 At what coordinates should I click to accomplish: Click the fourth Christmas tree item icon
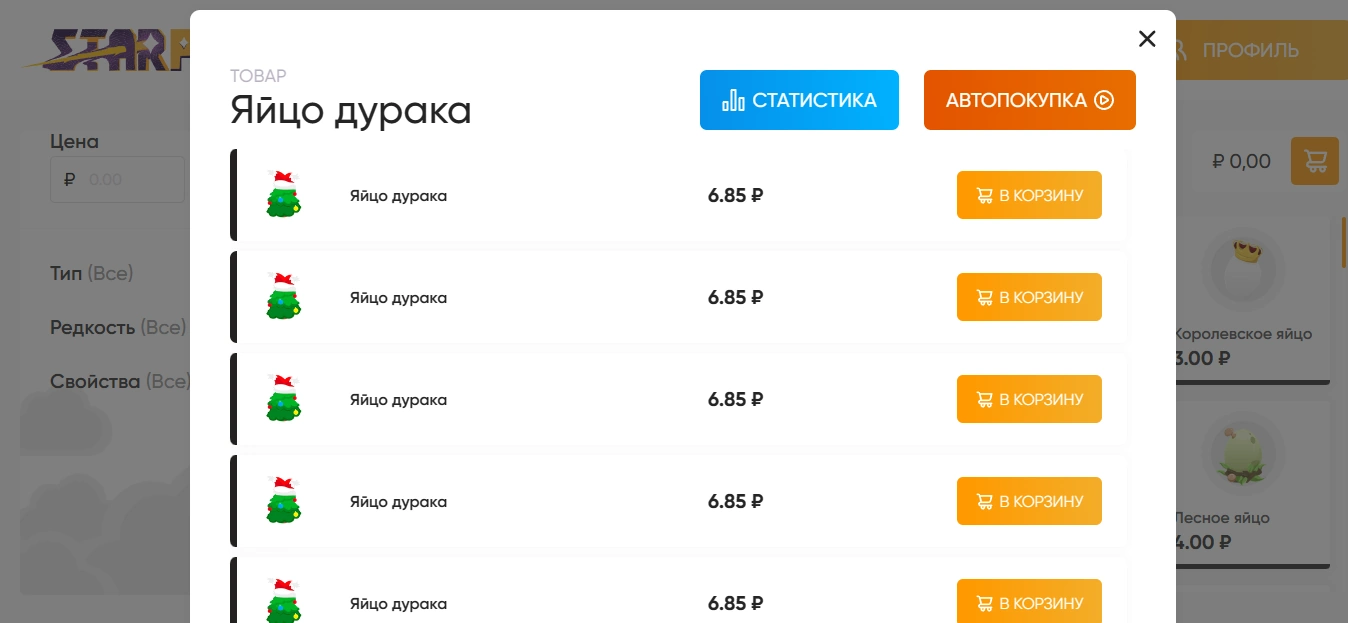284,500
